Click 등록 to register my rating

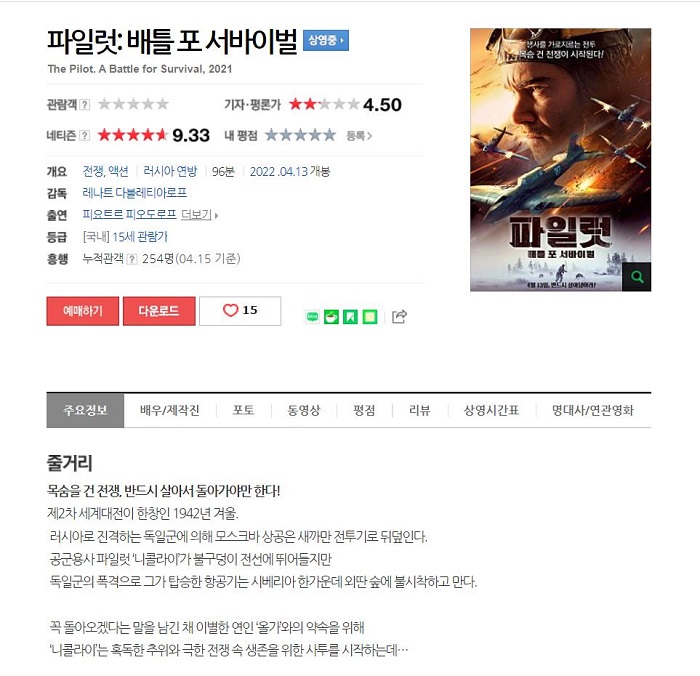(x=359, y=136)
